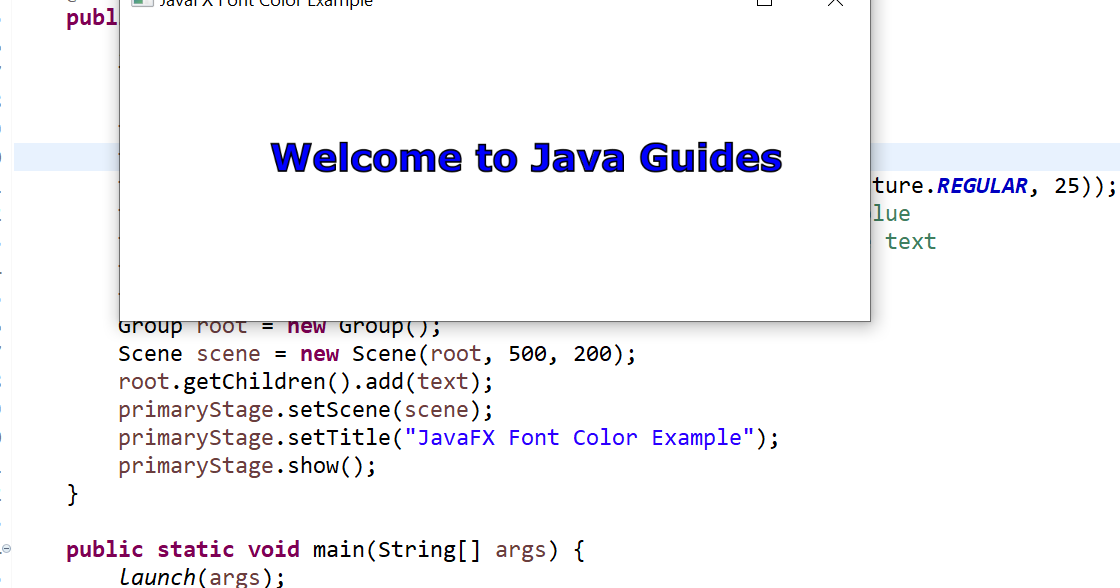The width and height of the screenshot is (1120, 588).
Task: Click the green 'text' identifier in the code
Action: [909, 241]
